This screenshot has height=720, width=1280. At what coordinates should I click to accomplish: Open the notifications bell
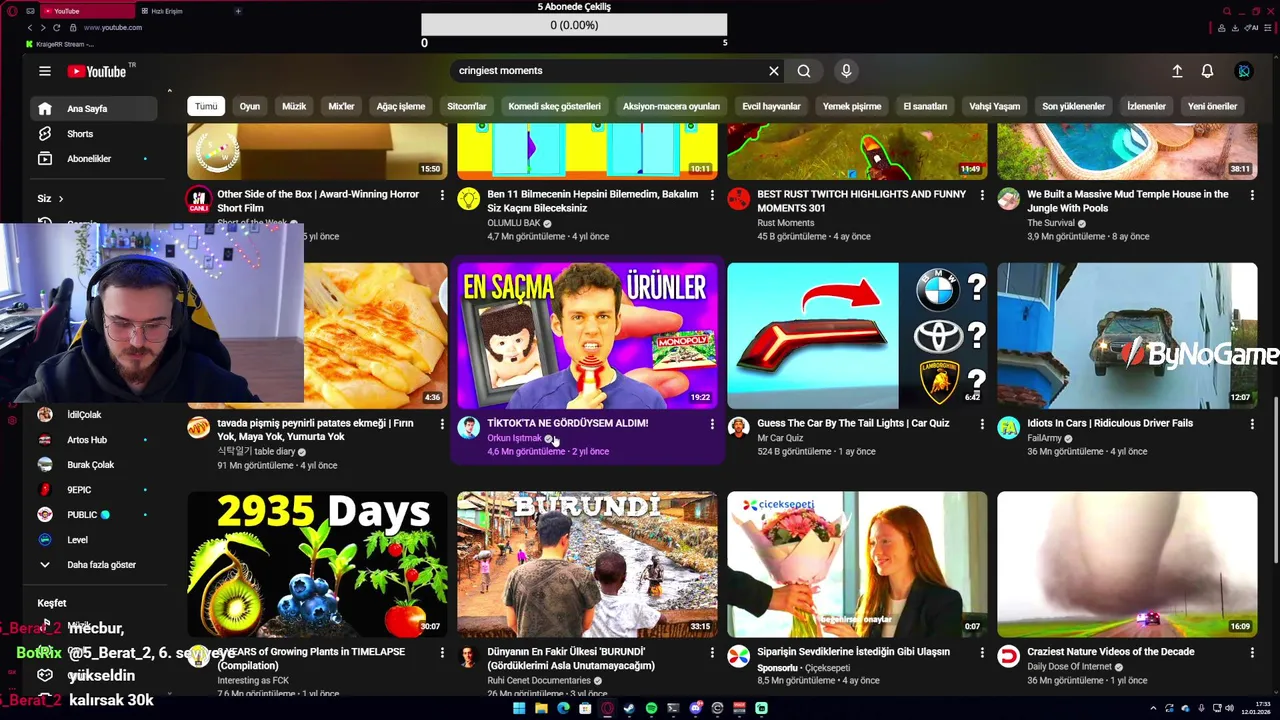click(1207, 71)
